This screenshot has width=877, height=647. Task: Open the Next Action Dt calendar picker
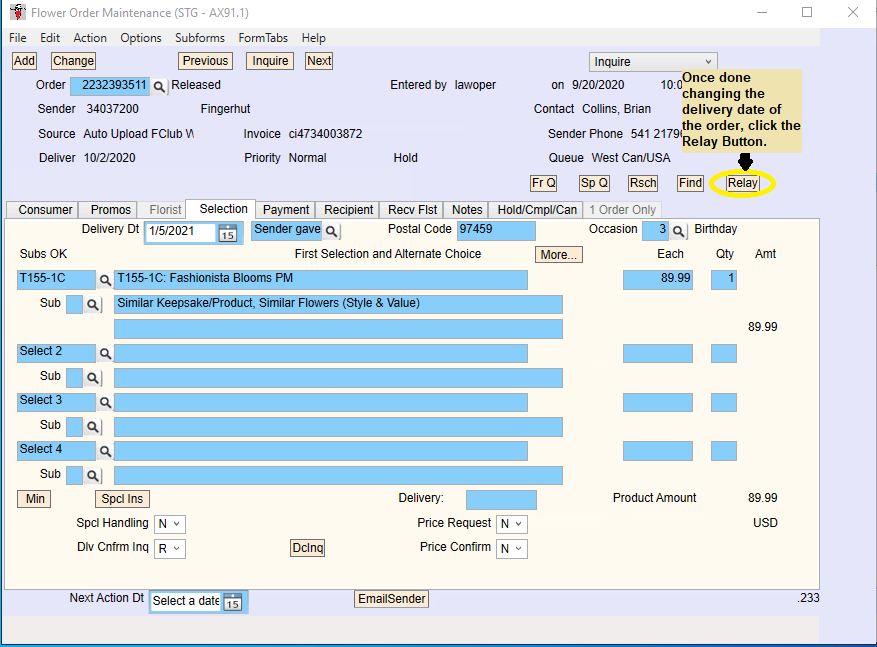233,603
